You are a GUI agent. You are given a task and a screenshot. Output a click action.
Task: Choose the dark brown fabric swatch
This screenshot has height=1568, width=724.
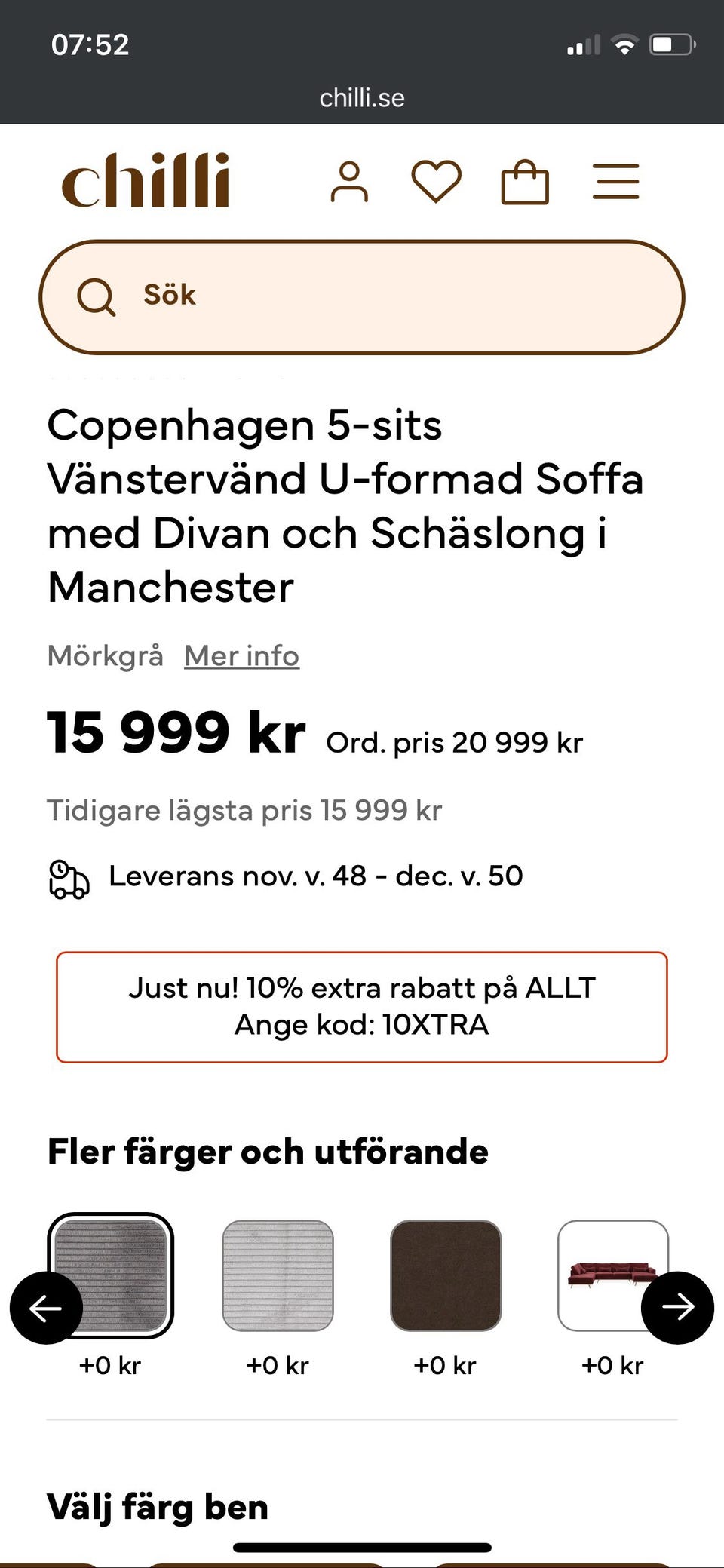tap(445, 1275)
